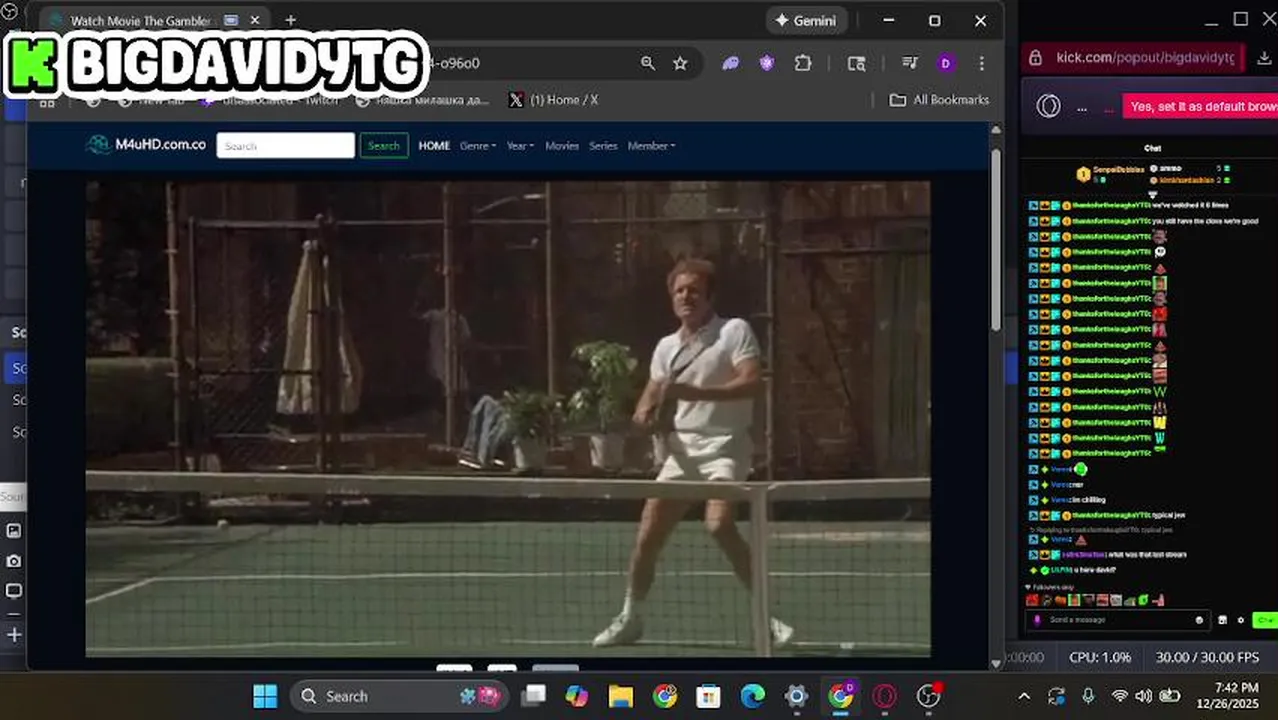Open the Gemini button in Chrome
The image size is (1278, 720).
807,21
